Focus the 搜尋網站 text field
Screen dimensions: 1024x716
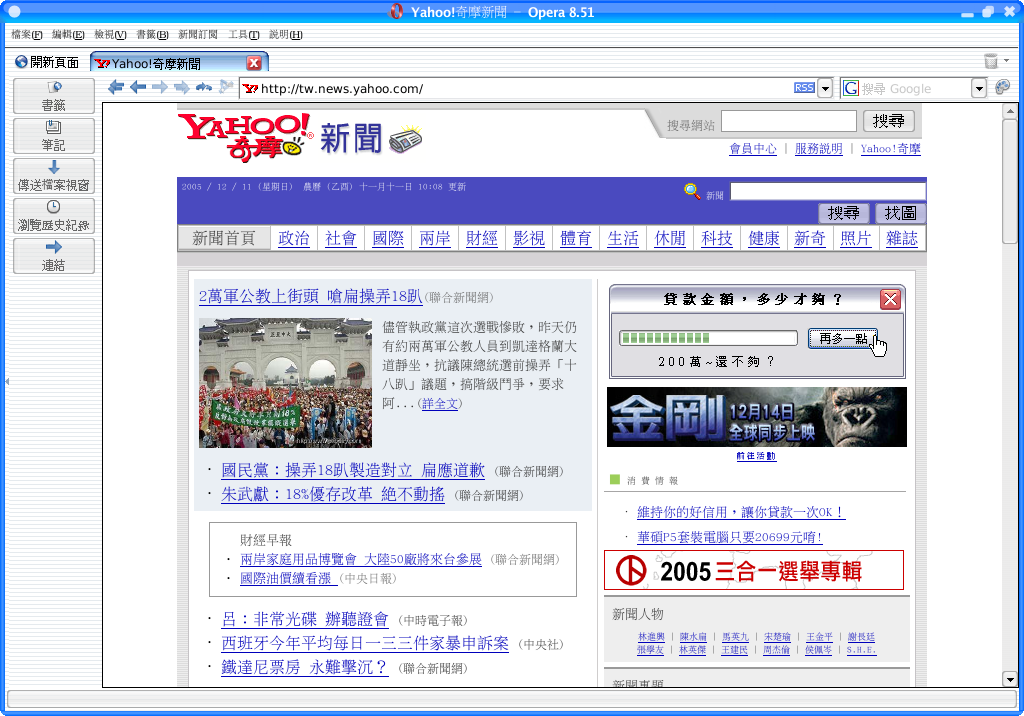point(789,121)
